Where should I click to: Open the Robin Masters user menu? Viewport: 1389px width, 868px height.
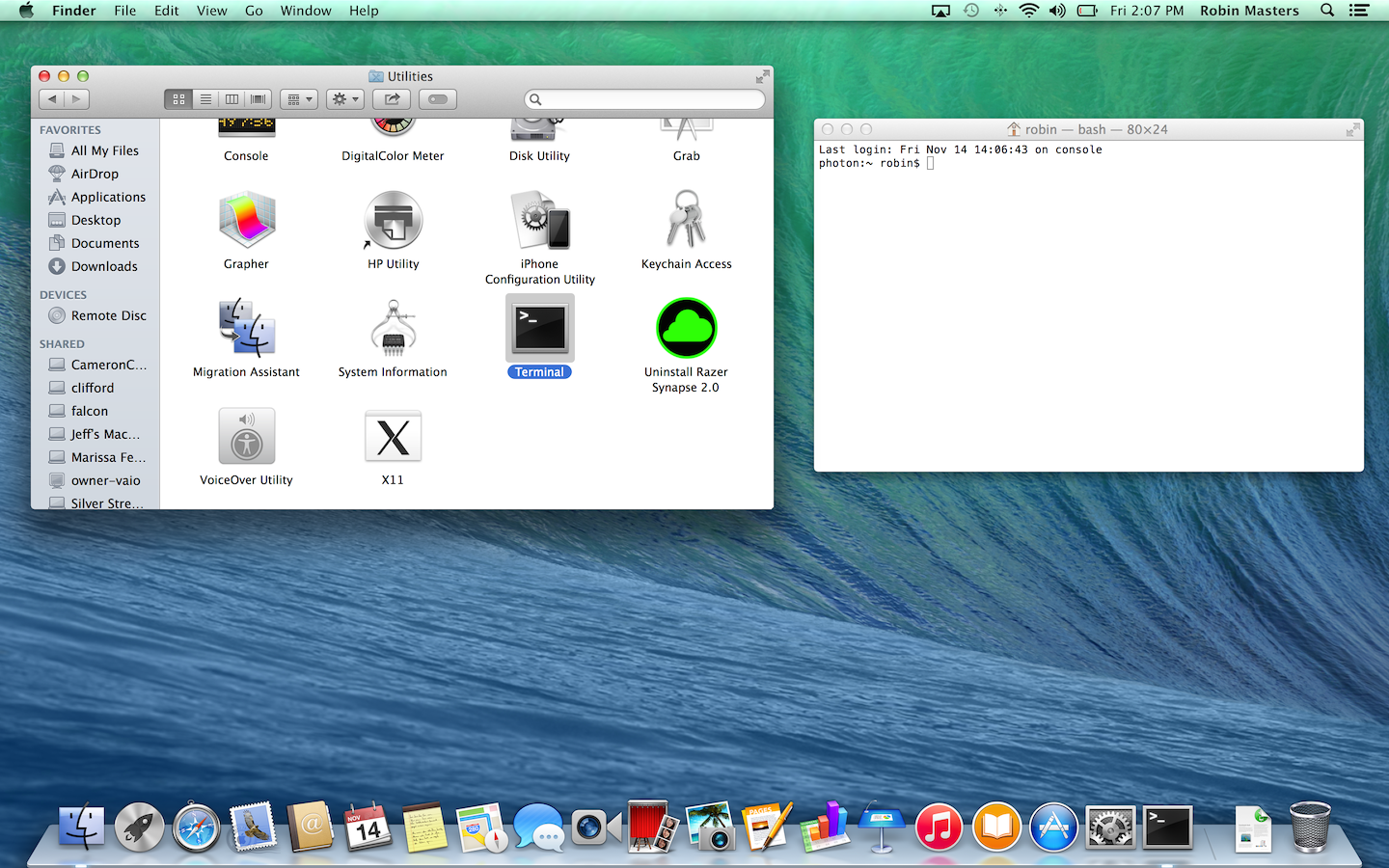click(1249, 11)
